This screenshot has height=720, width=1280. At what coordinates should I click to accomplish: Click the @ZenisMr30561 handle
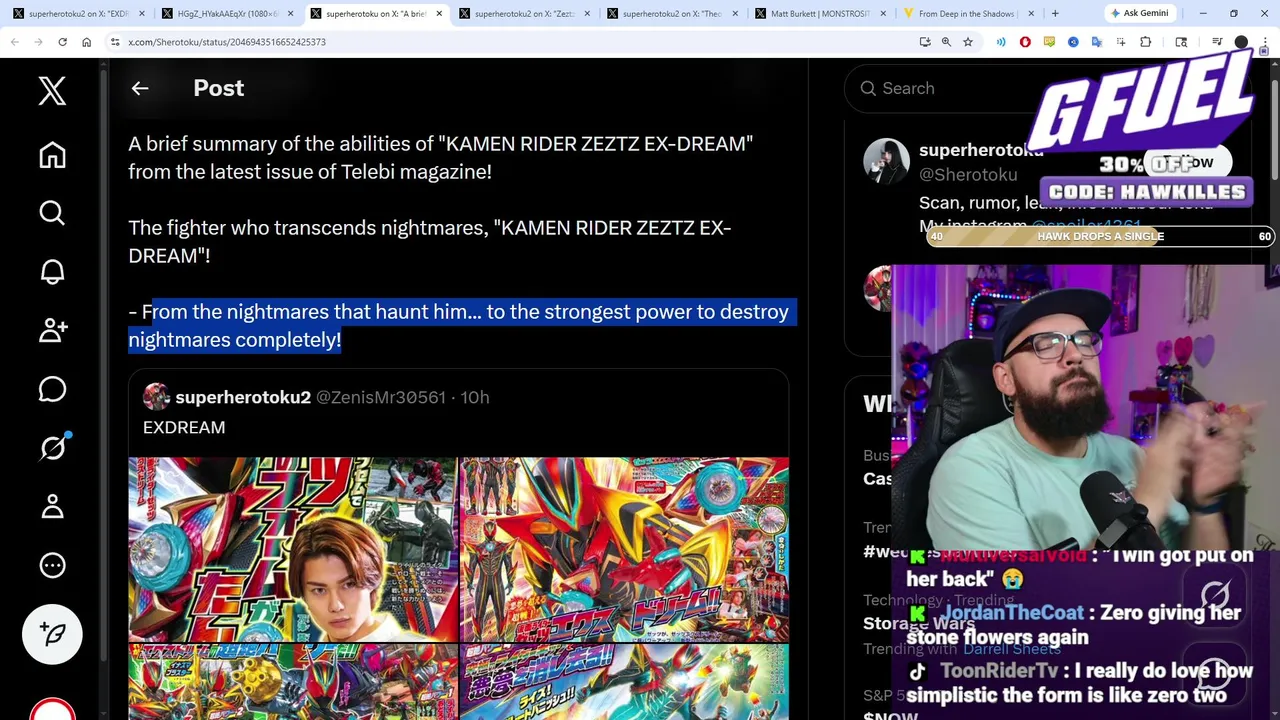click(381, 397)
